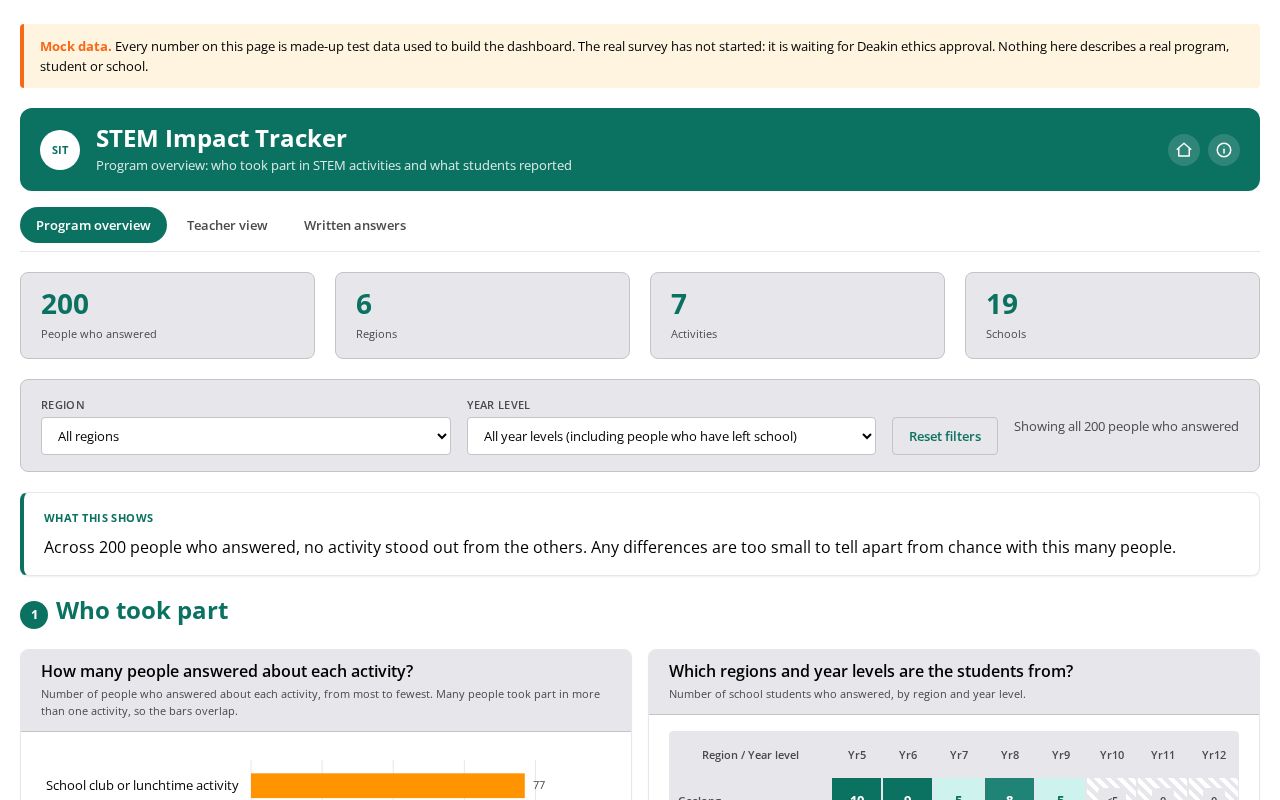The width and height of the screenshot is (1280, 800).
Task: Click the Yr8 column header
Action: 1010,755
